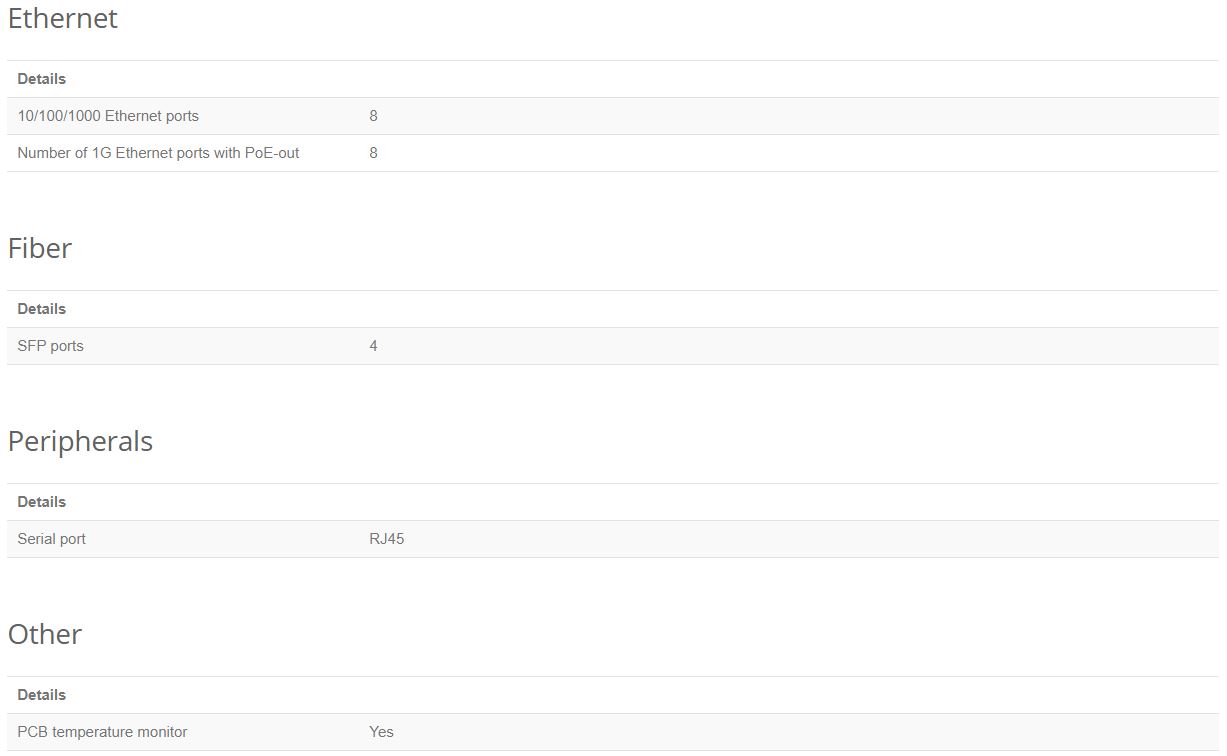1227x756 pixels.
Task: Select Number of 1G Ethernet ports with PoE-out
Action: coord(158,153)
